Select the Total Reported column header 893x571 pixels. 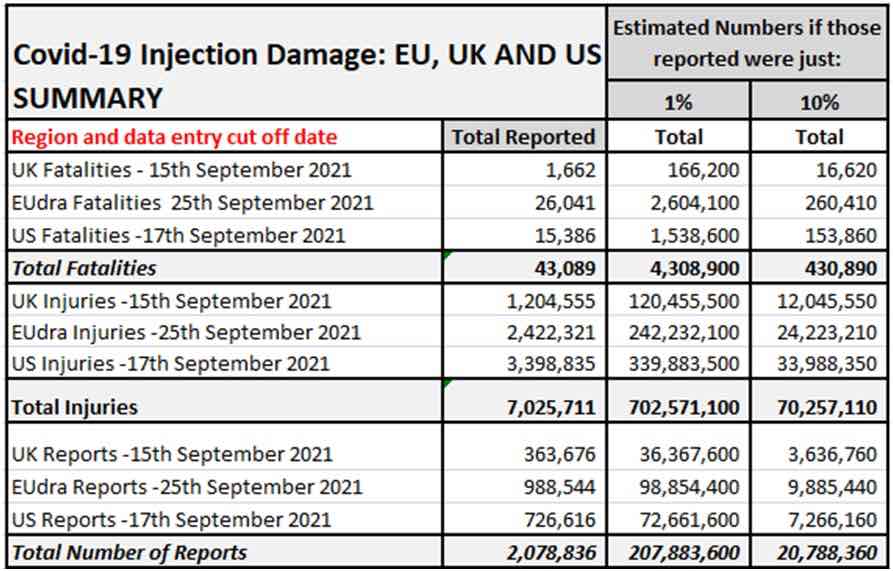[x=524, y=137]
